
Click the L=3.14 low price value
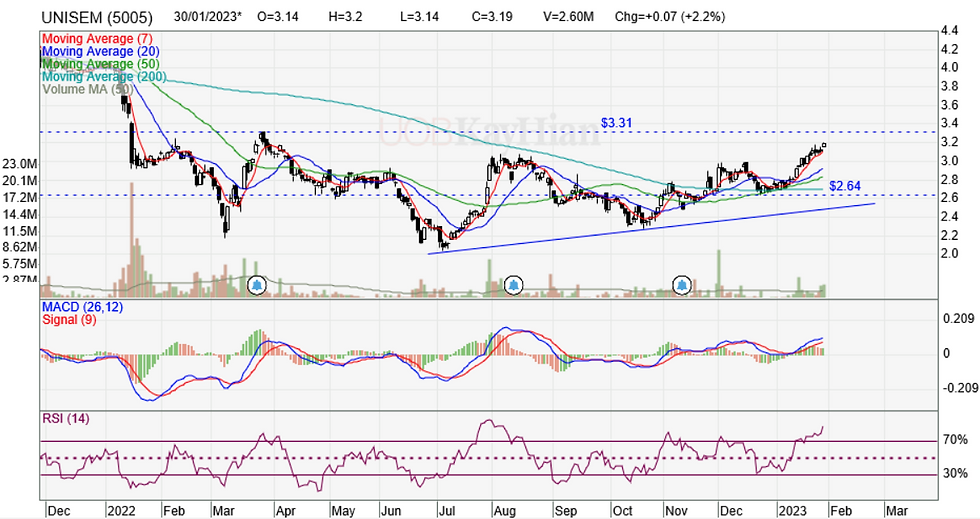[419, 17]
